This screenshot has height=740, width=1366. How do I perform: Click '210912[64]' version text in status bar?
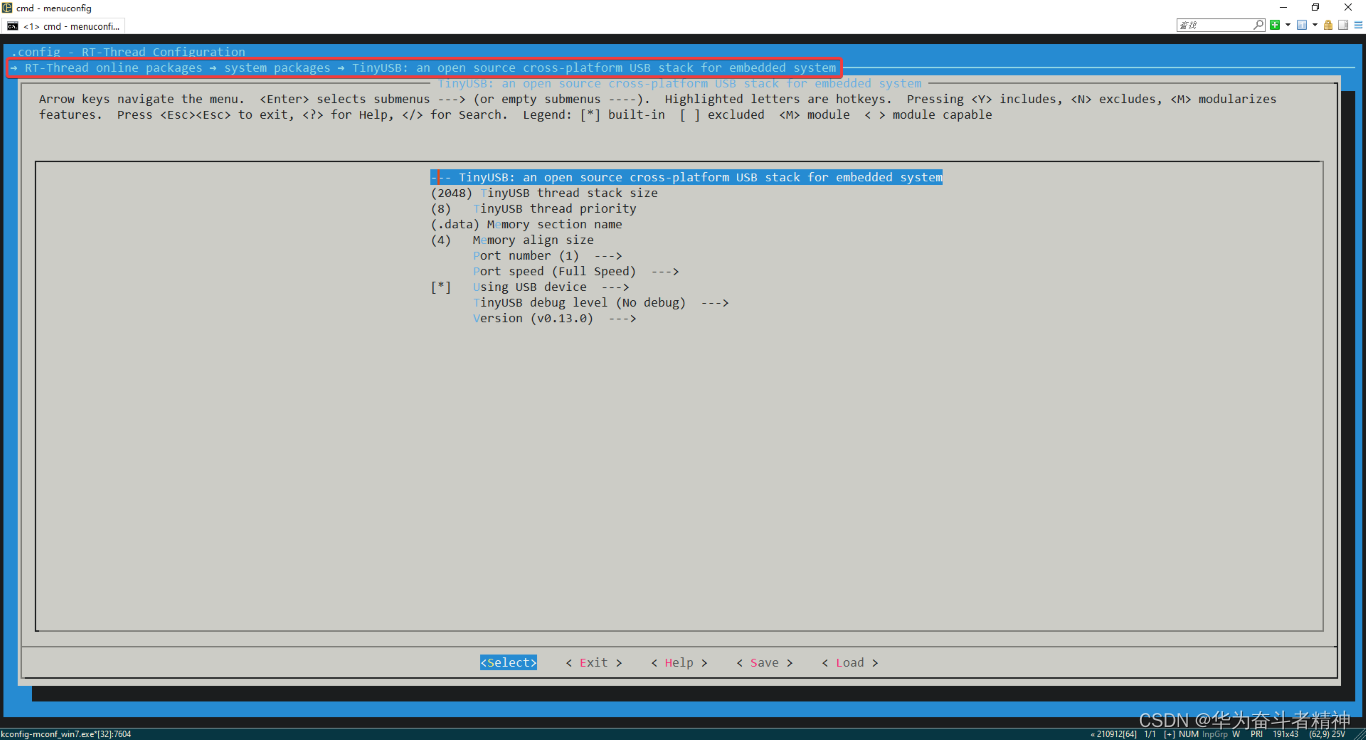(1116, 734)
